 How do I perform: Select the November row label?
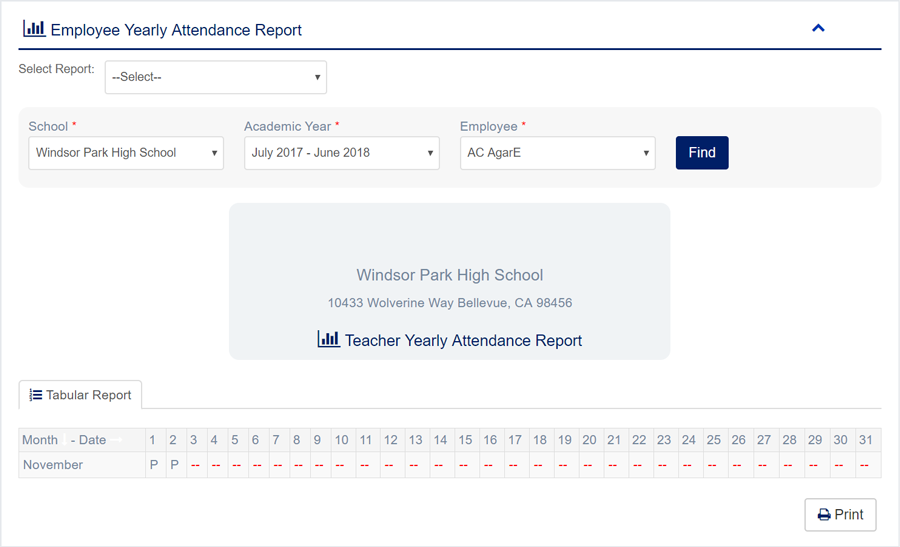click(53, 465)
